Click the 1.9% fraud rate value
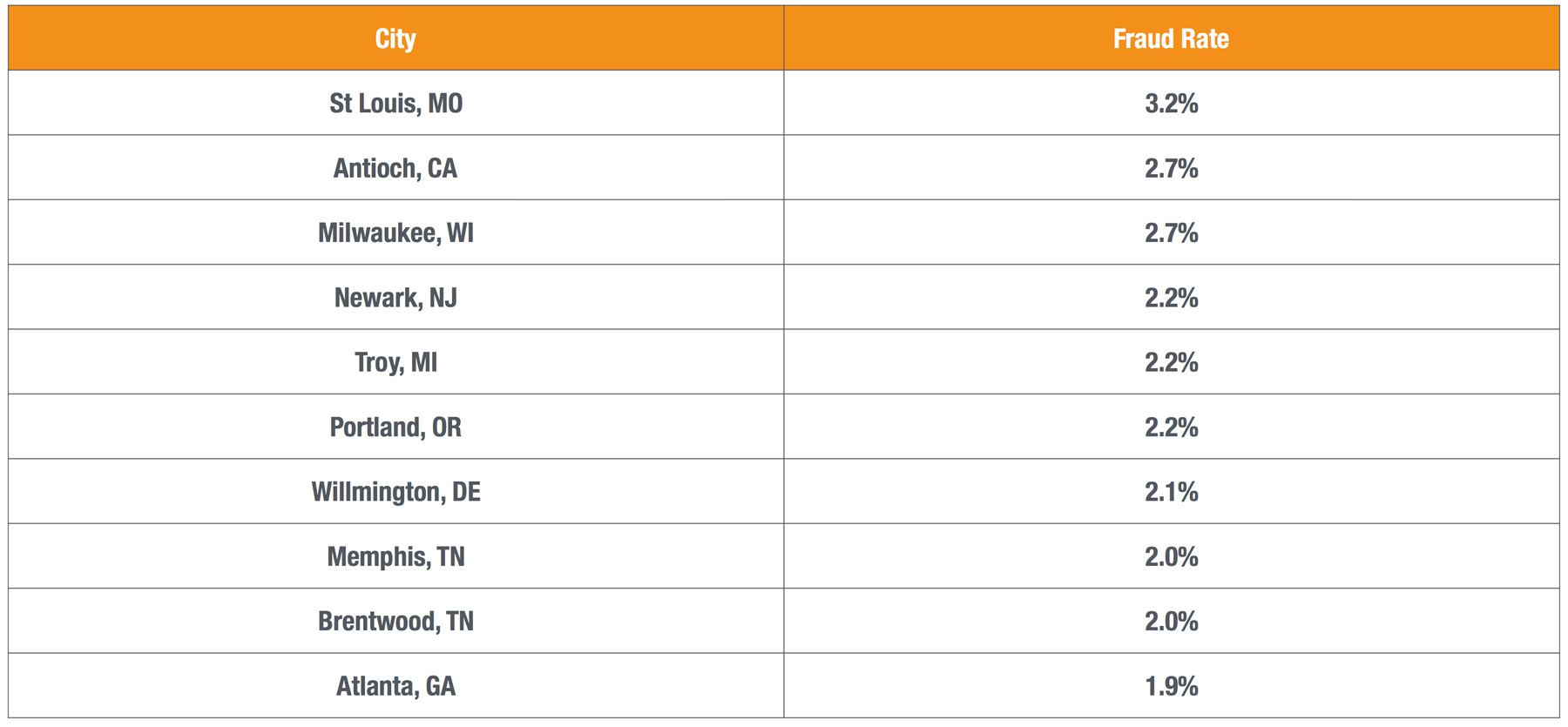This screenshot has height=727, width=1568. tap(1171, 686)
